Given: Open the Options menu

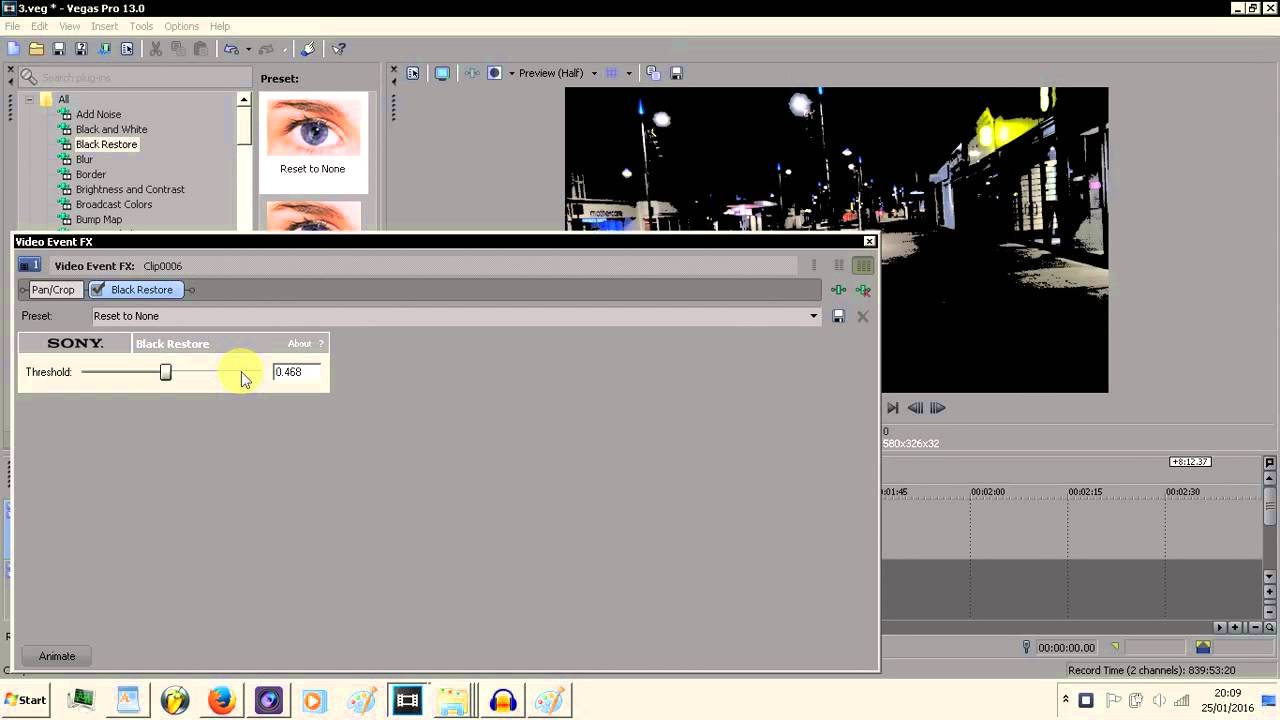Looking at the screenshot, I should point(181,26).
